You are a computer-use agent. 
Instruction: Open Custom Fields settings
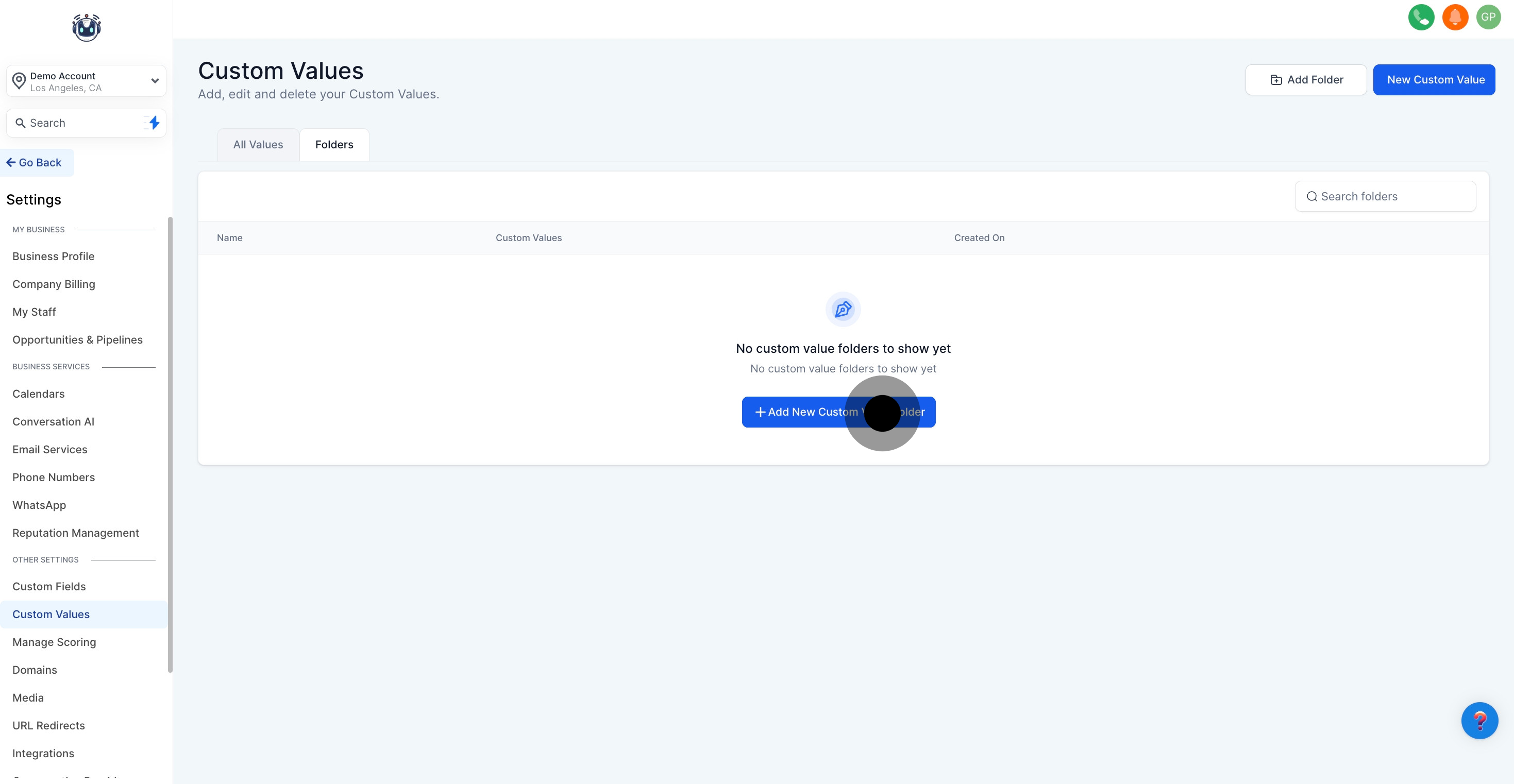tap(49, 587)
